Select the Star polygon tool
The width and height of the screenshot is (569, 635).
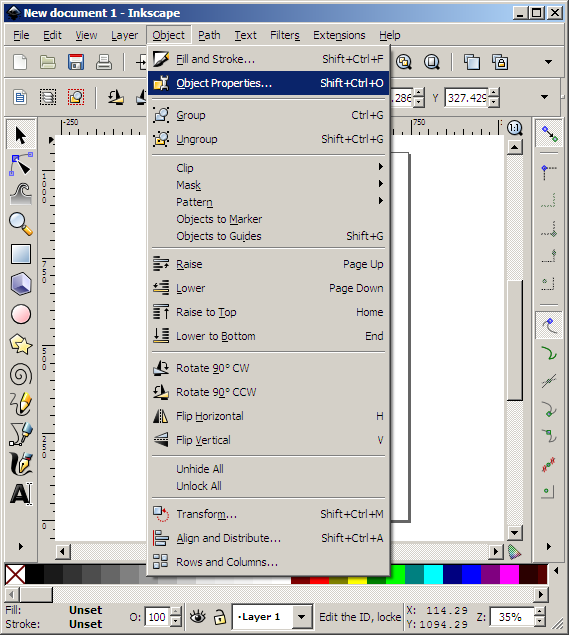point(21,344)
